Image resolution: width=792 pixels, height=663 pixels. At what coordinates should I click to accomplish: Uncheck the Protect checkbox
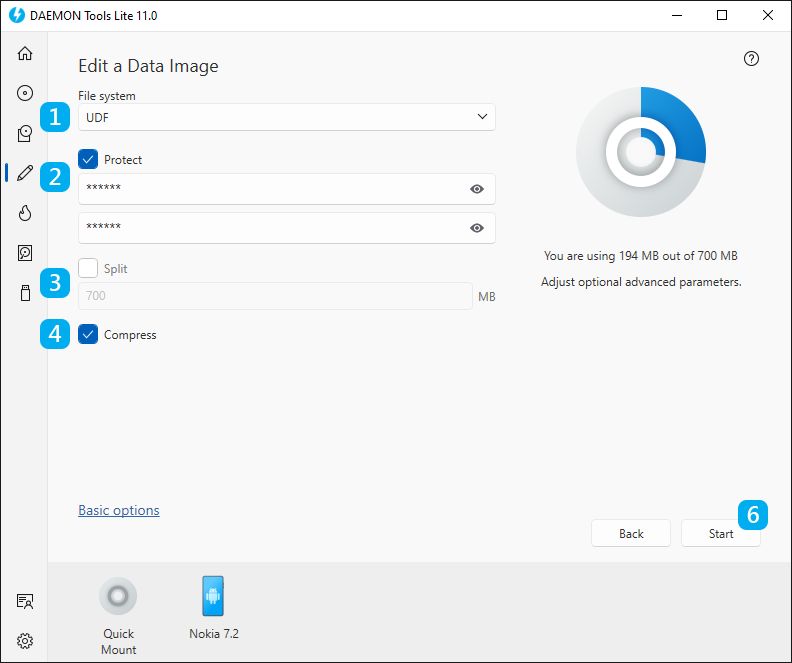pyautogui.click(x=88, y=159)
